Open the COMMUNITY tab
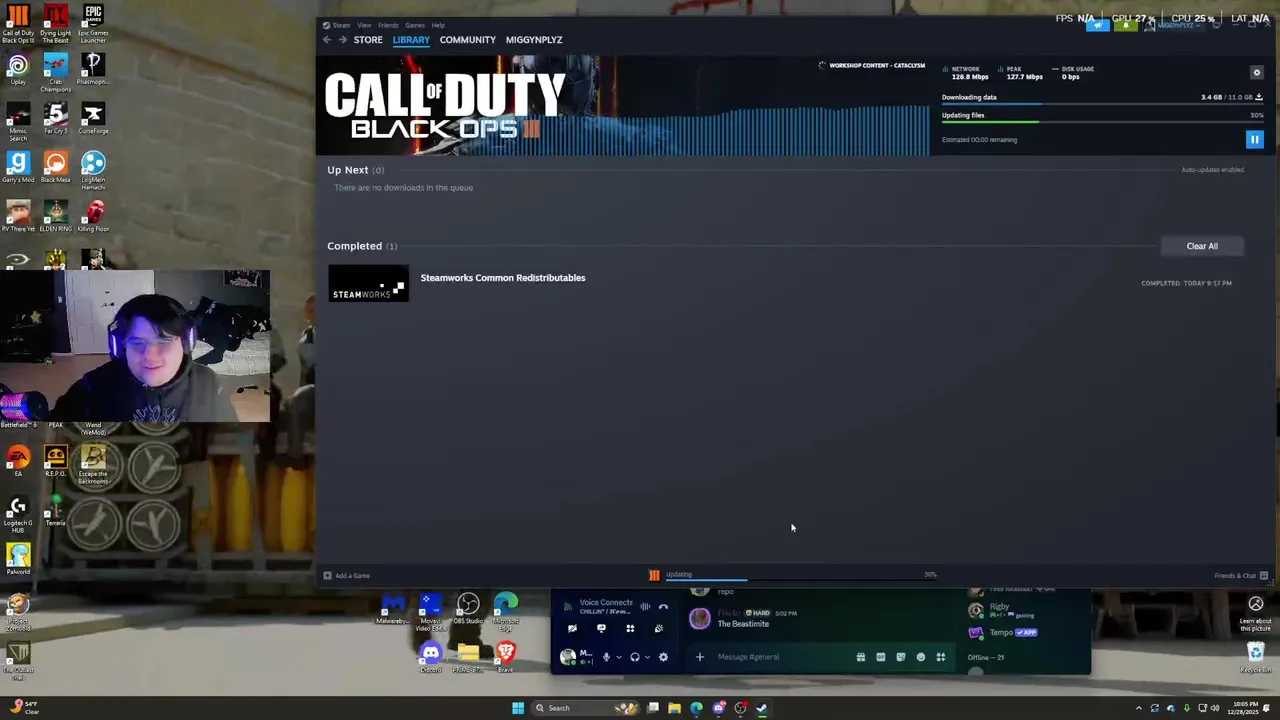The height and width of the screenshot is (720, 1280). coord(467,40)
